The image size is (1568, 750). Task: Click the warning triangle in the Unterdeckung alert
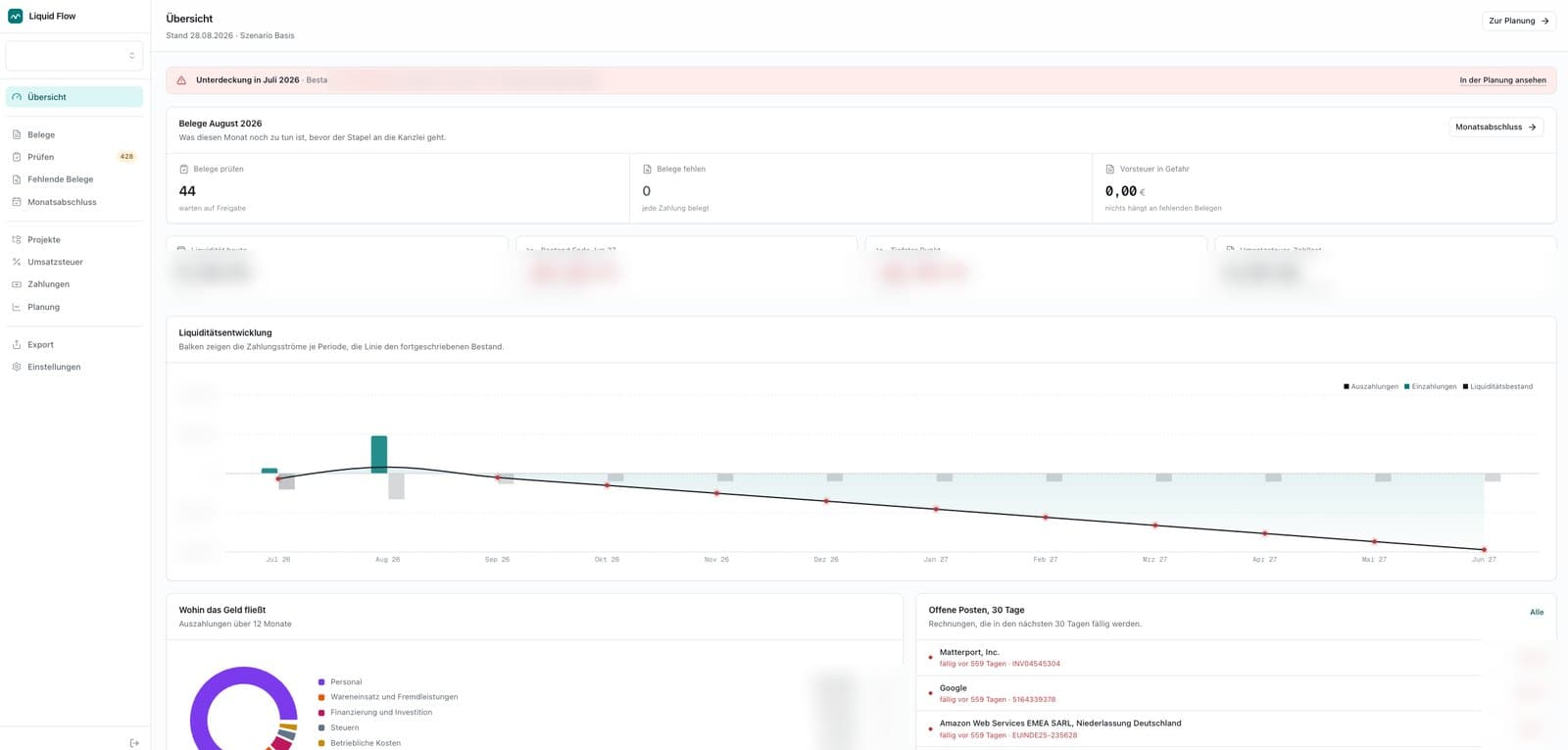(x=181, y=80)
